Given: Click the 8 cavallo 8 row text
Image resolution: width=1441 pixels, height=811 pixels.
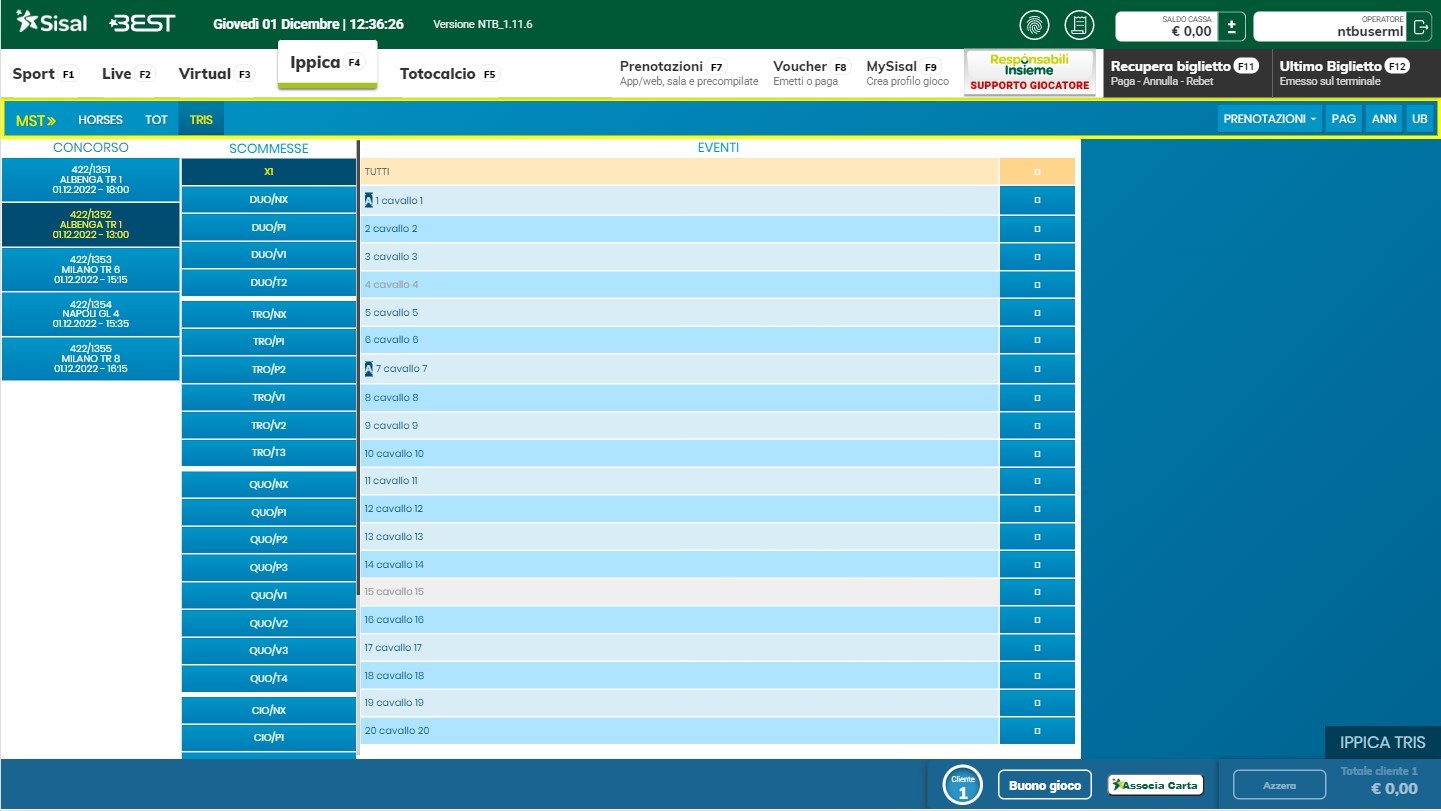Looking at the screenshot, I should pos(392,398).
